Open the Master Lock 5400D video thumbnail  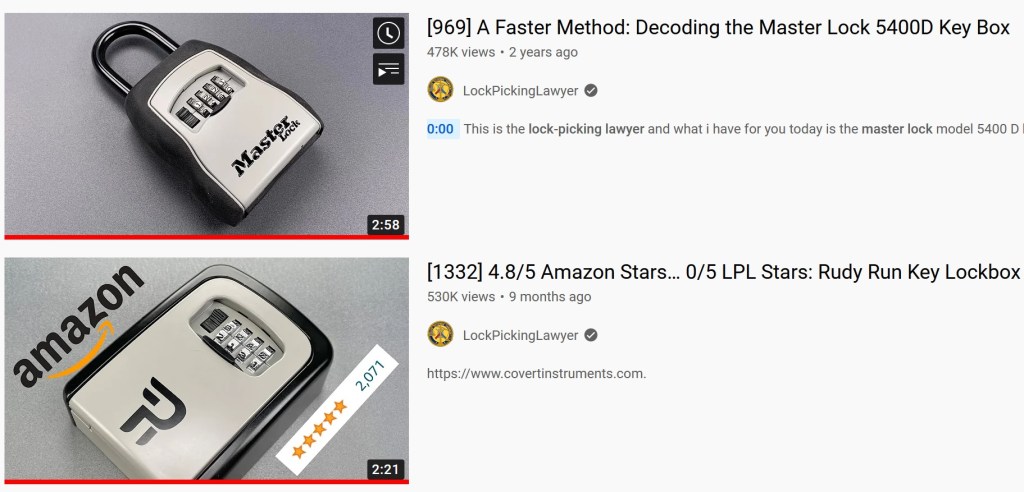tap(206, 125)
